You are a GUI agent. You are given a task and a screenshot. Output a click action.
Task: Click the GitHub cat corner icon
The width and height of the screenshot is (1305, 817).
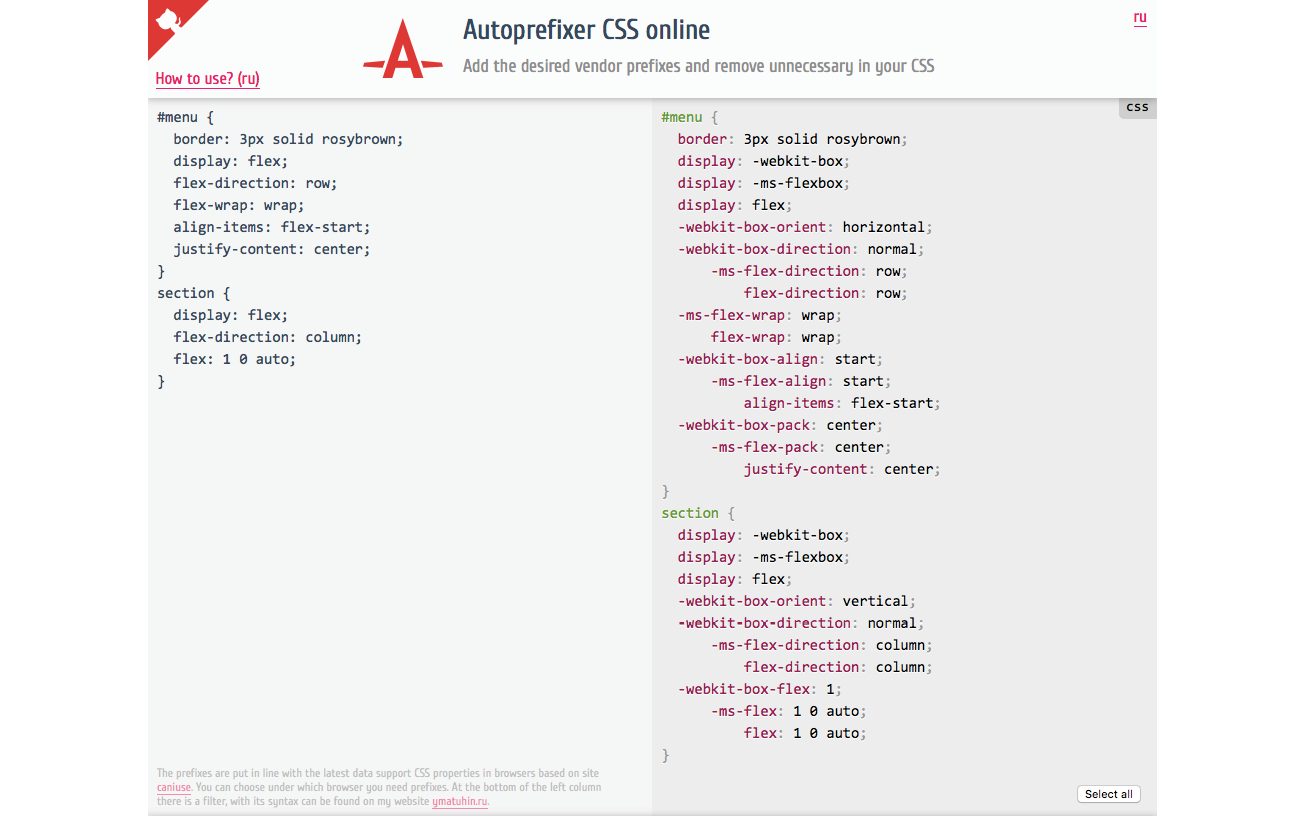coord(167,20)
